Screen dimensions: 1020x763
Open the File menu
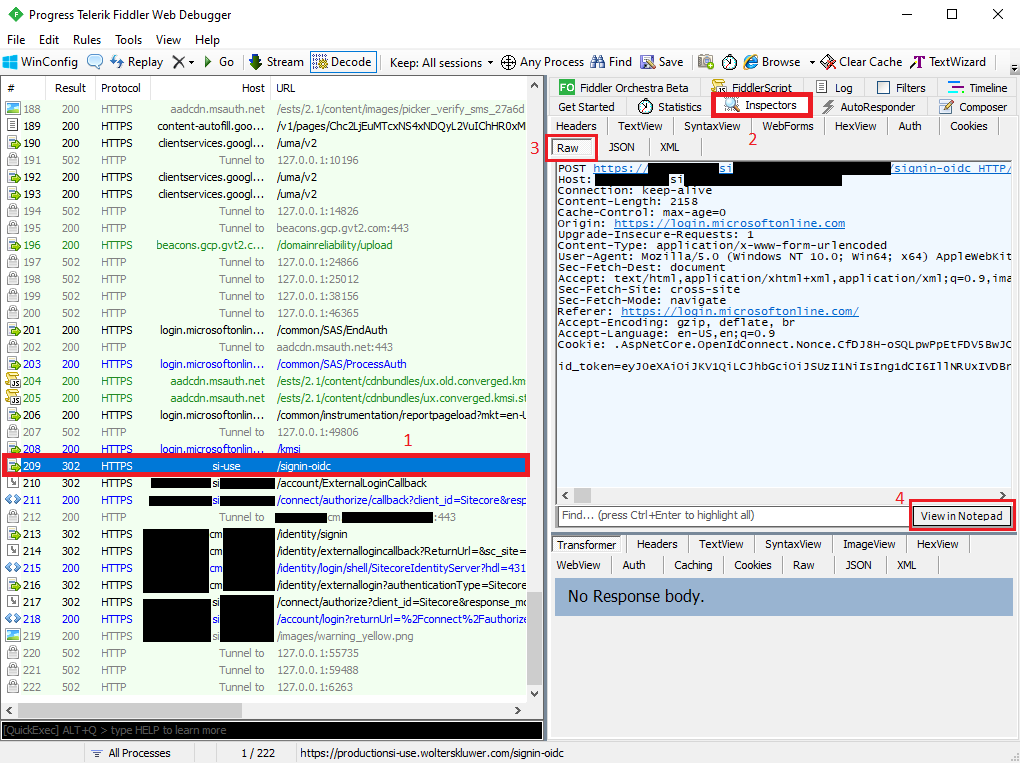(16, 40)
